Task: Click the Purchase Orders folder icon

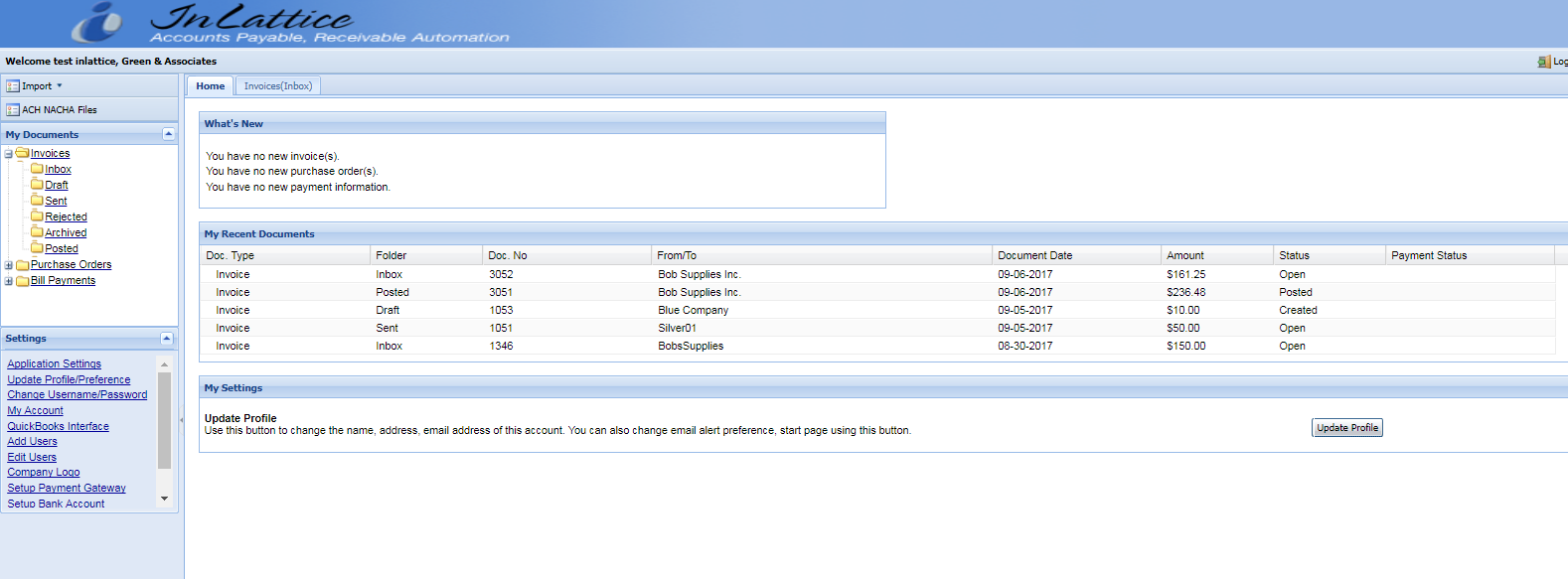Action: (x=22, y=265)
